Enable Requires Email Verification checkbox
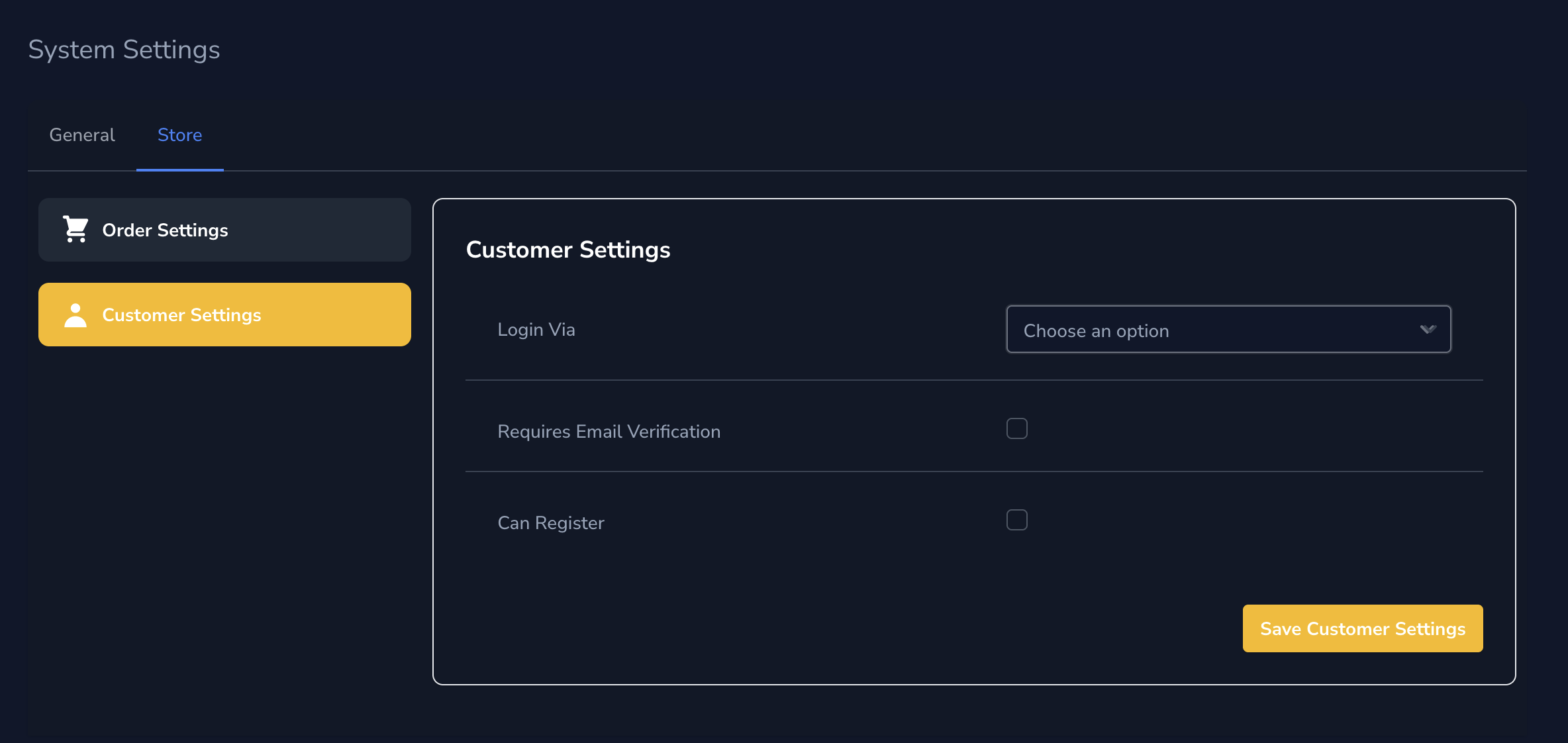The width and height of the screenshot is (1568, 743). tap(1016, 428)
